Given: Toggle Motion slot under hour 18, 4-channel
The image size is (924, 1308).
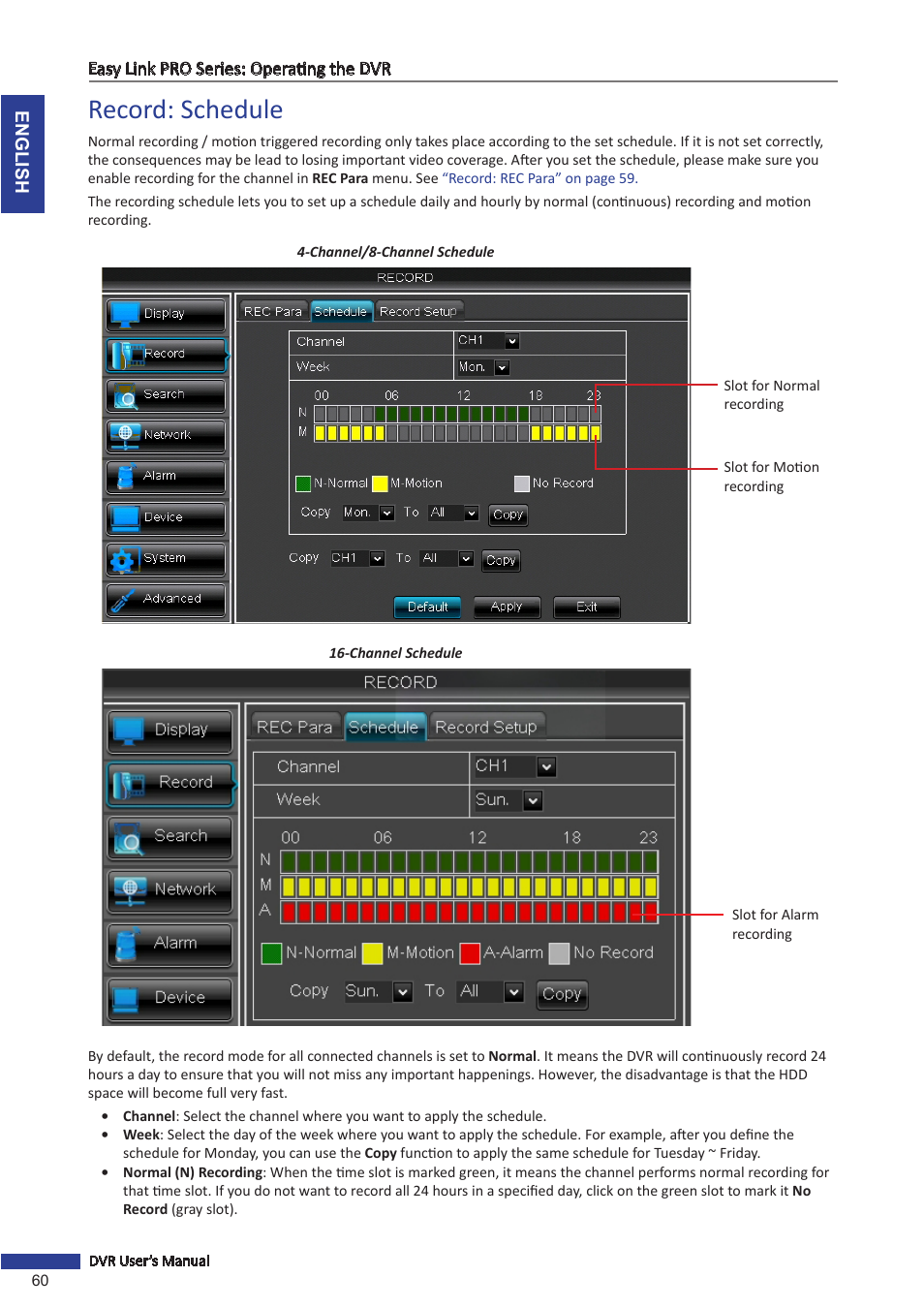Looking at the screenshot, I should 536,433.
